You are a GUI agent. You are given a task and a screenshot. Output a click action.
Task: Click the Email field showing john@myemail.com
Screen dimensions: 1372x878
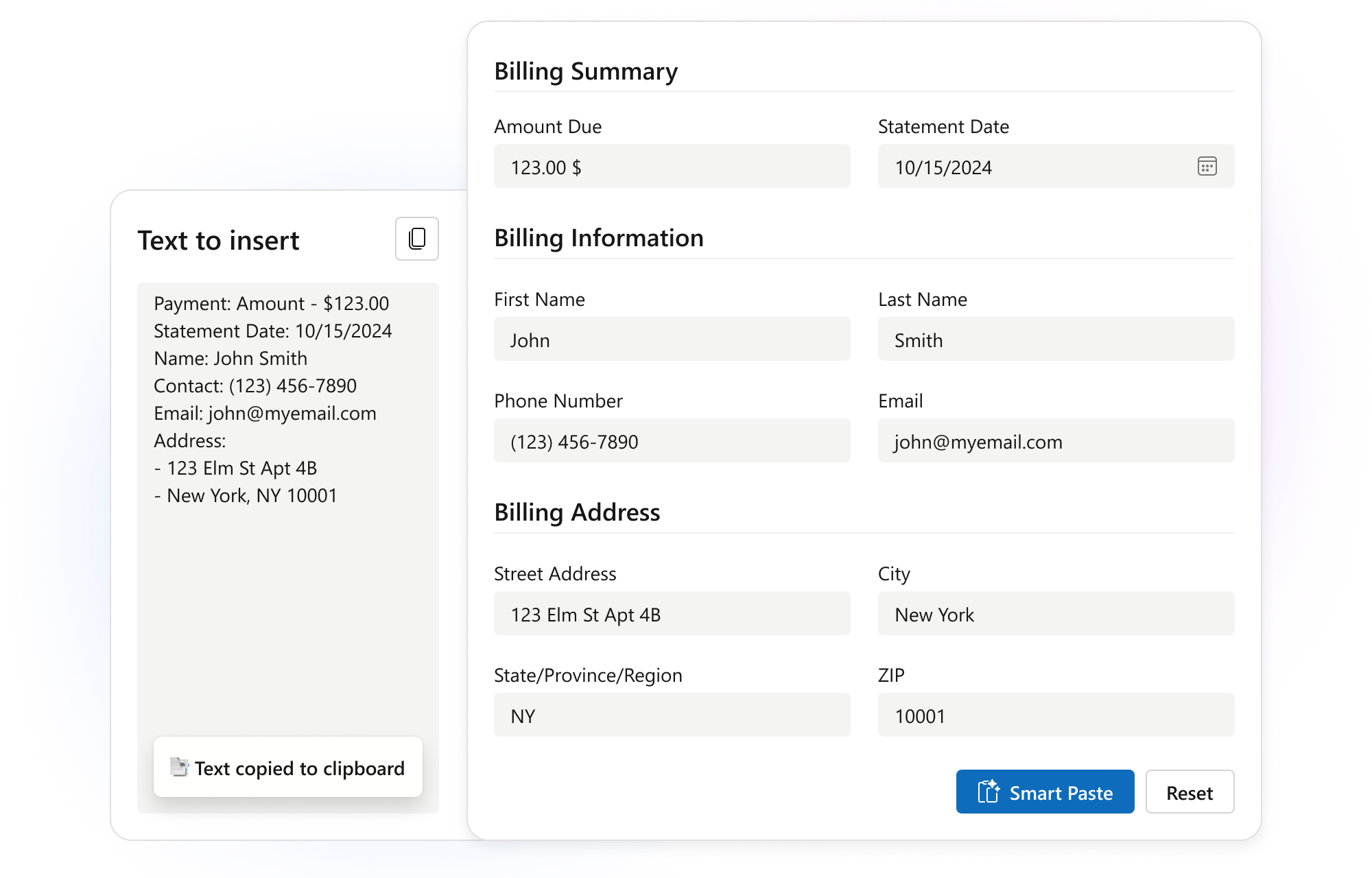click(x=1055, y=440)
